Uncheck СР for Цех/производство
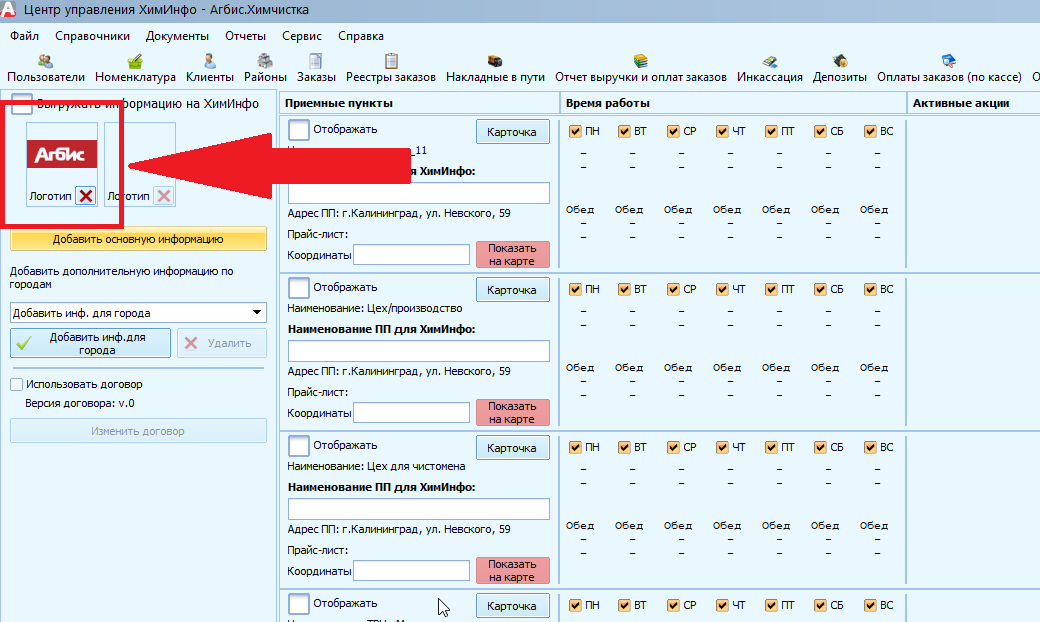1040x622 pixels. pyautogui.click(x=673, y=289)
